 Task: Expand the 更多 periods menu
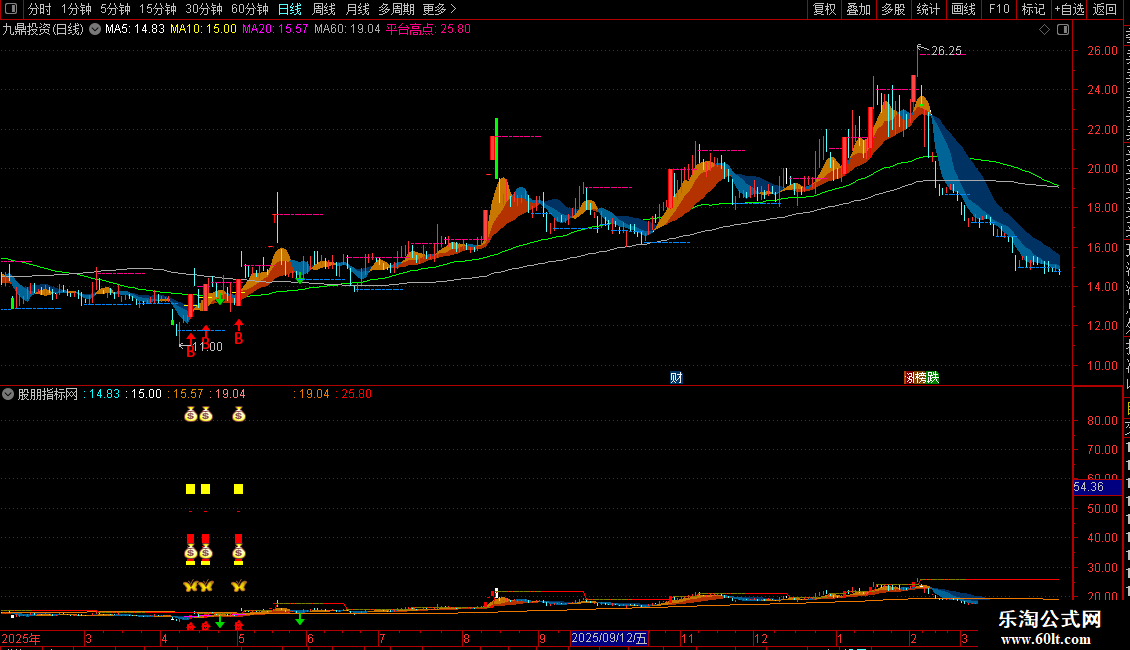[439, 9]
